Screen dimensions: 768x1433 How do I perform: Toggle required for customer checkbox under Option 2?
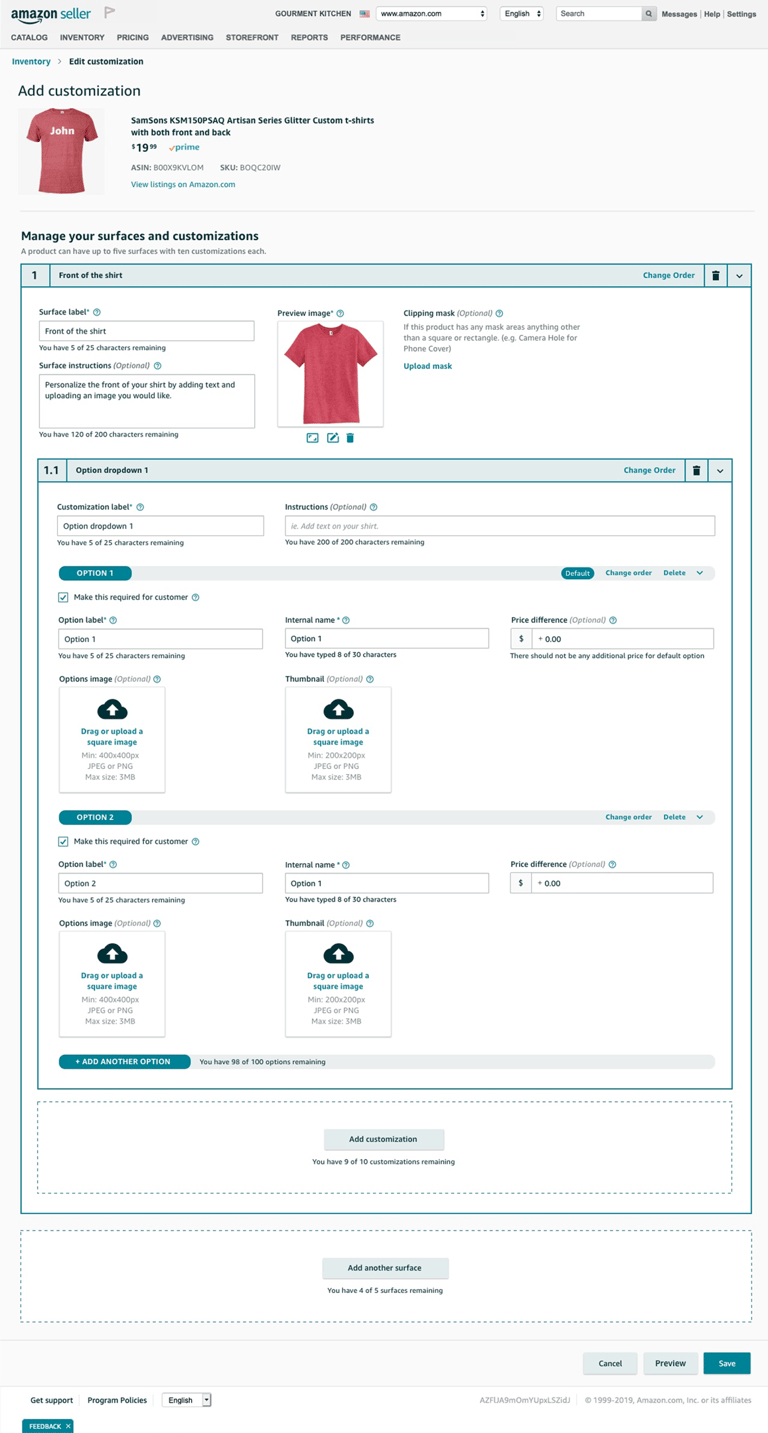pyautogui.click(x=63, y=841)
